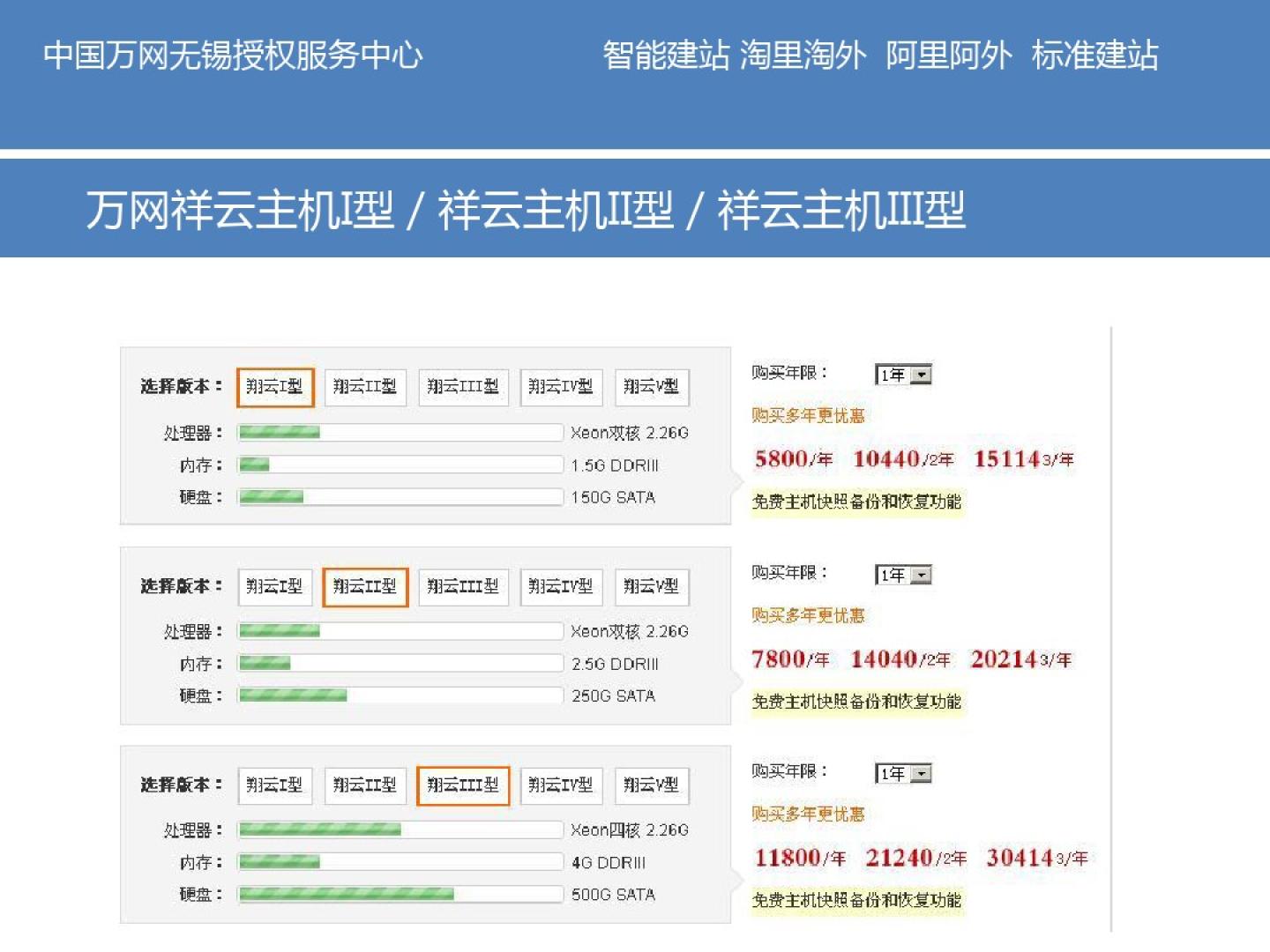The image size is (1270, 952).
Task: Click the memory bar labeled 1.5G DDRIII
Action: (x=400, y=465)
